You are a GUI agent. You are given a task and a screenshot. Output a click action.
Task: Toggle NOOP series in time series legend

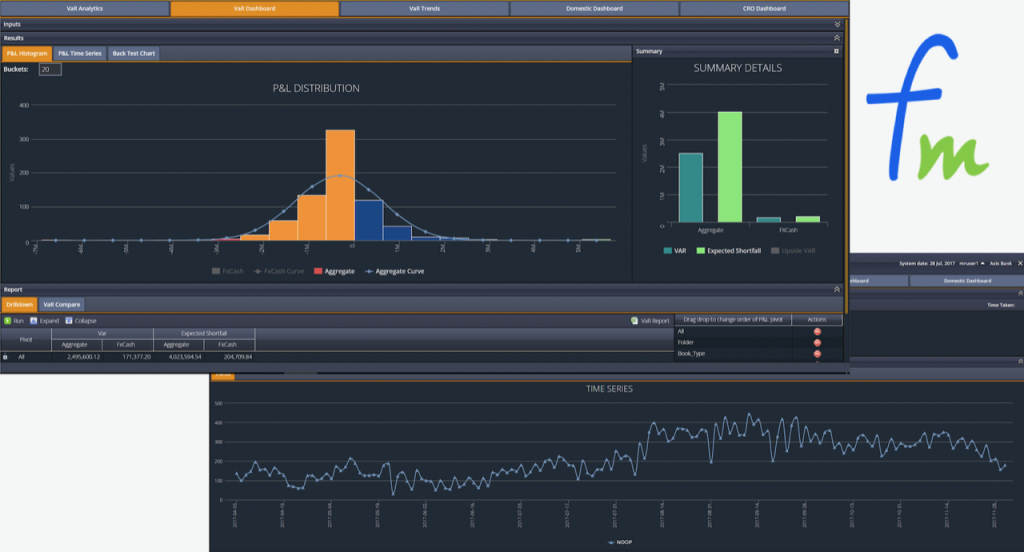620,542
